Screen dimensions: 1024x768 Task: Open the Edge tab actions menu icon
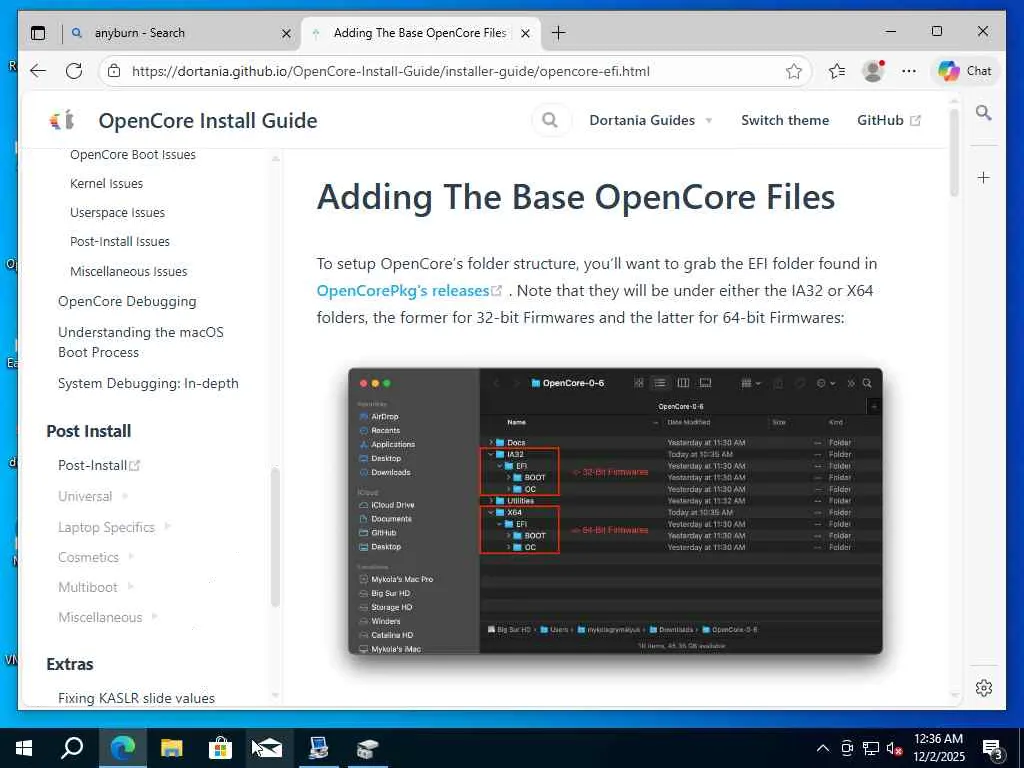[39, 33]
